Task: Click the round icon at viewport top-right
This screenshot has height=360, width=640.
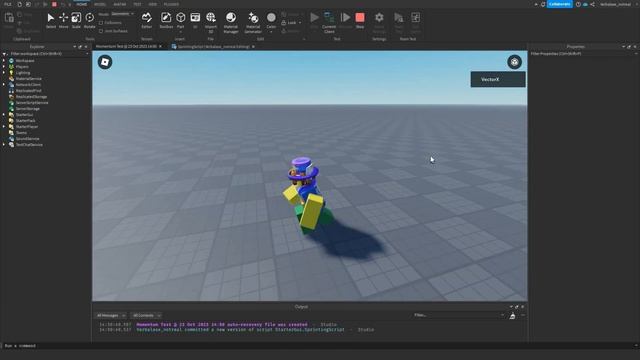Action: click(514, 62)
